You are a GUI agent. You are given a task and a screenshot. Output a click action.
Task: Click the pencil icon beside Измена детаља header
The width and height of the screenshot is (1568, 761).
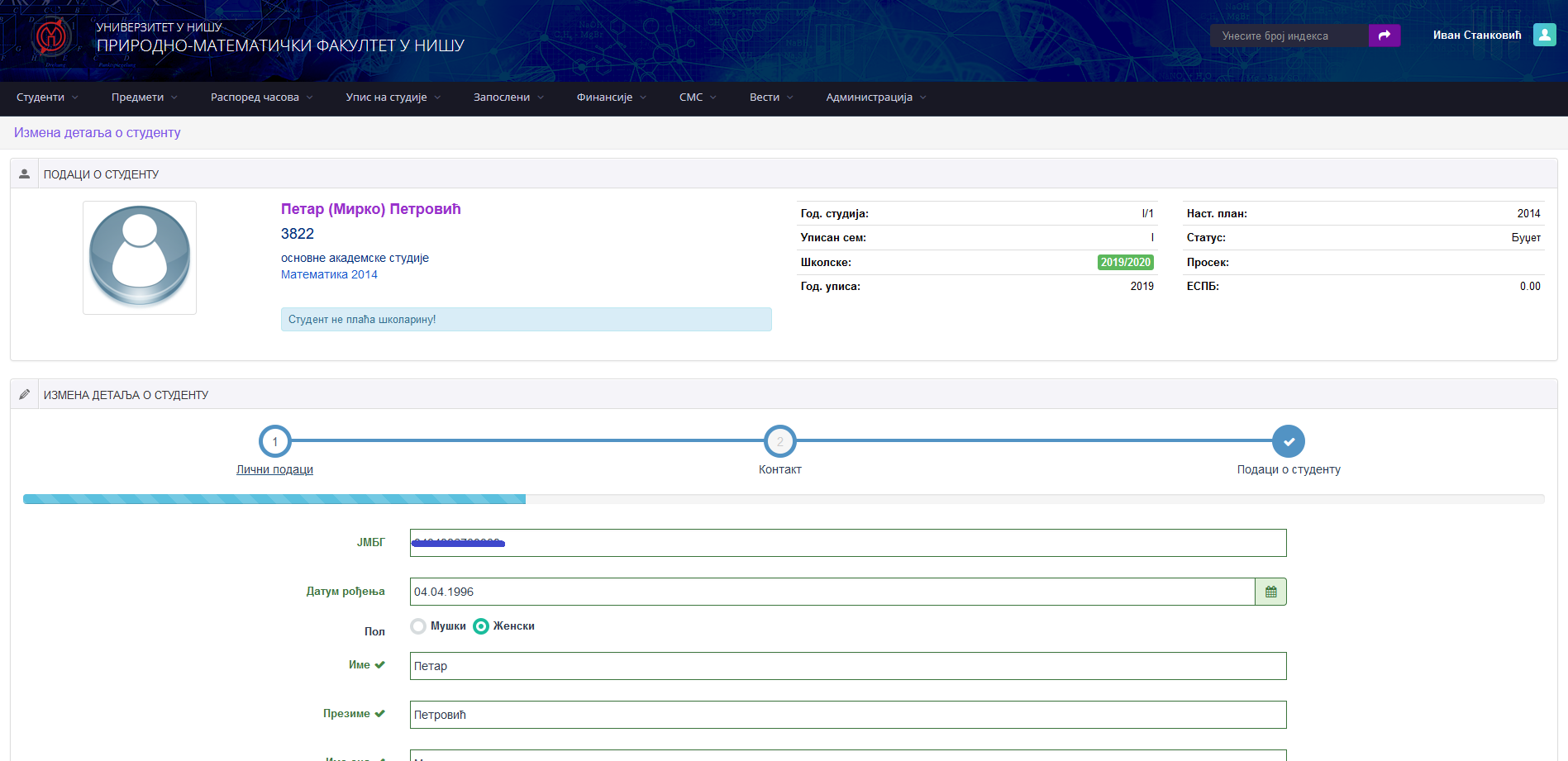(x=25, y=395)
